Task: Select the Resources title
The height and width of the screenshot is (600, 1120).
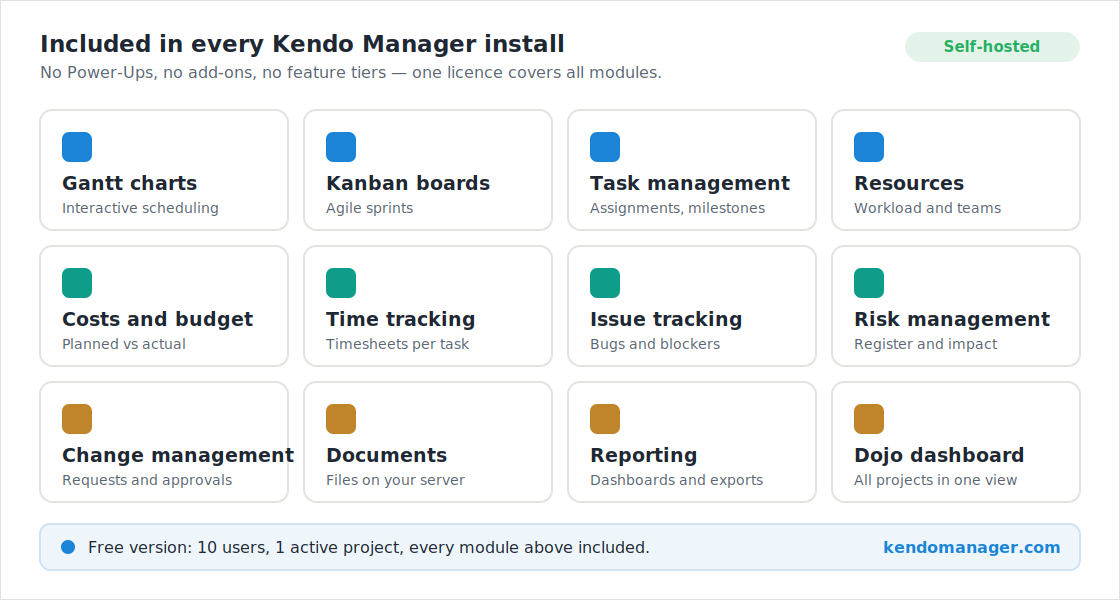Action: point(909,184)
